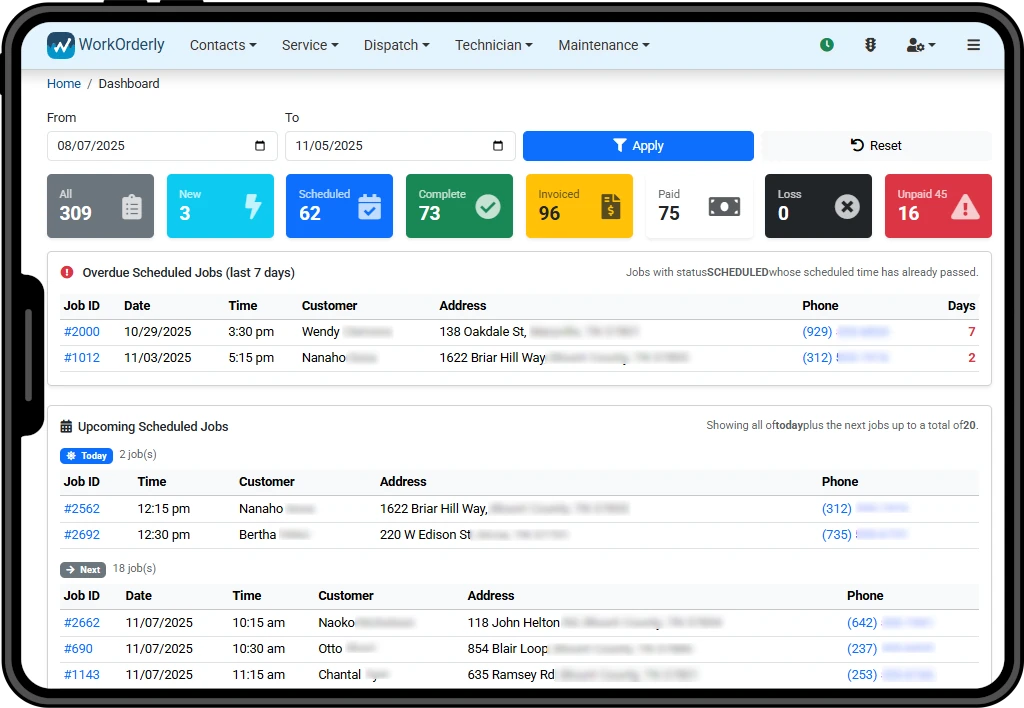Viewport: 1024px width, 708px height.
Task: Select the Invoiced card with invoice icon
Action: coord(579,206)
